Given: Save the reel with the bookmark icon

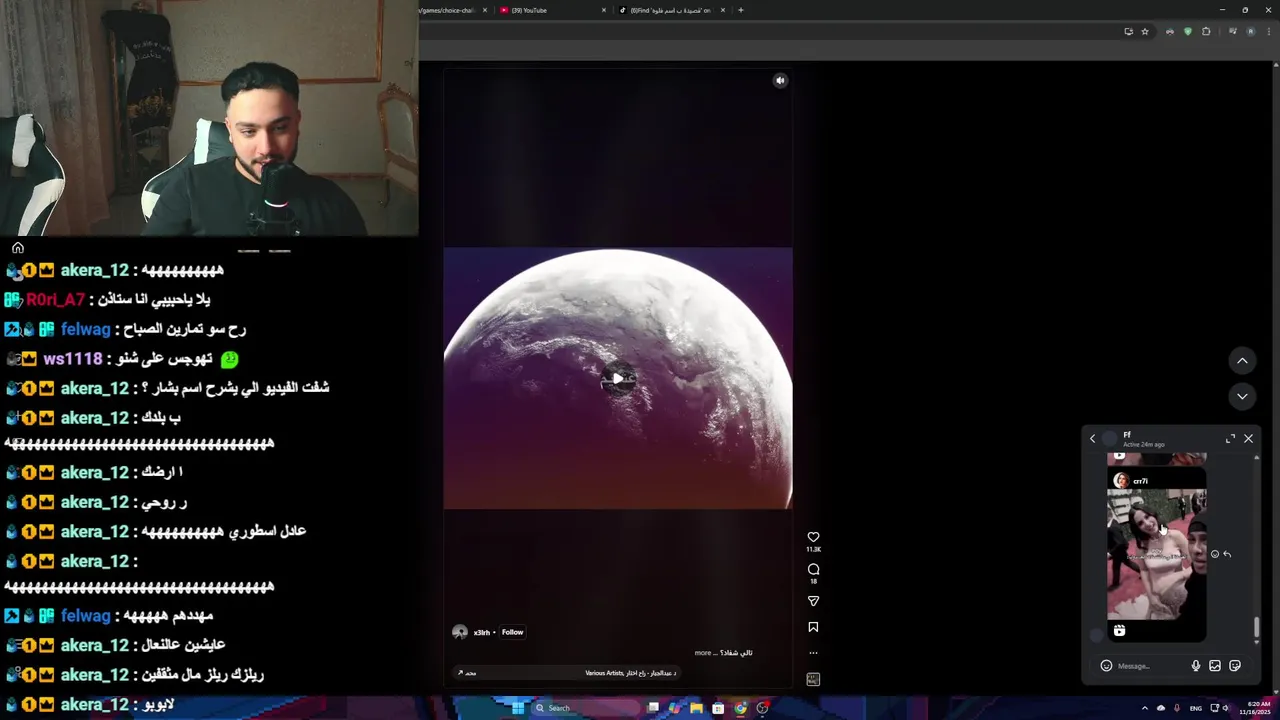Looking at the screenshot, I should coord(813,627).
